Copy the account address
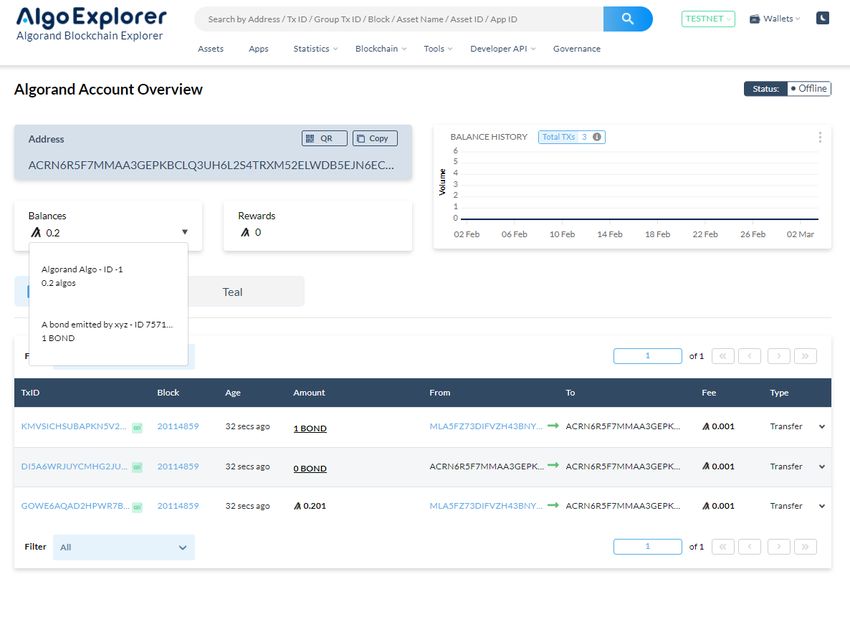This screenshot has height=632, width=850. (x=375, y=139)
